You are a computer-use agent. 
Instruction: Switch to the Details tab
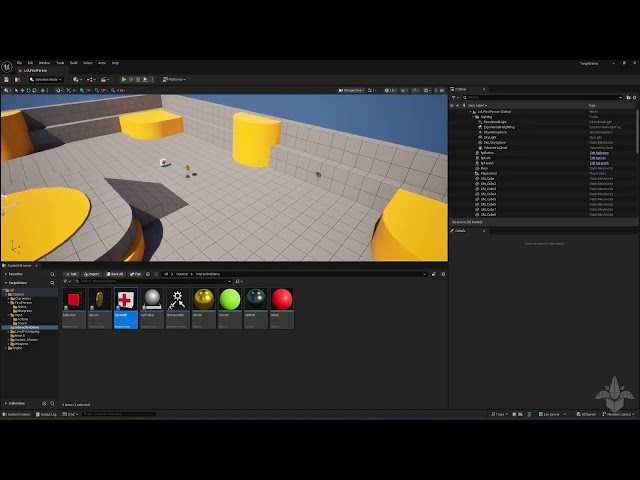click(x=460, y=231)
